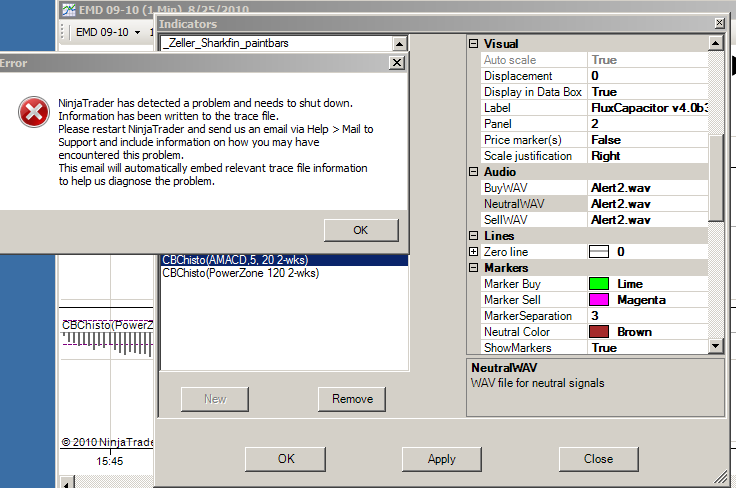736x488 pixels.
Task: Click the Close button
Action: 598,459
